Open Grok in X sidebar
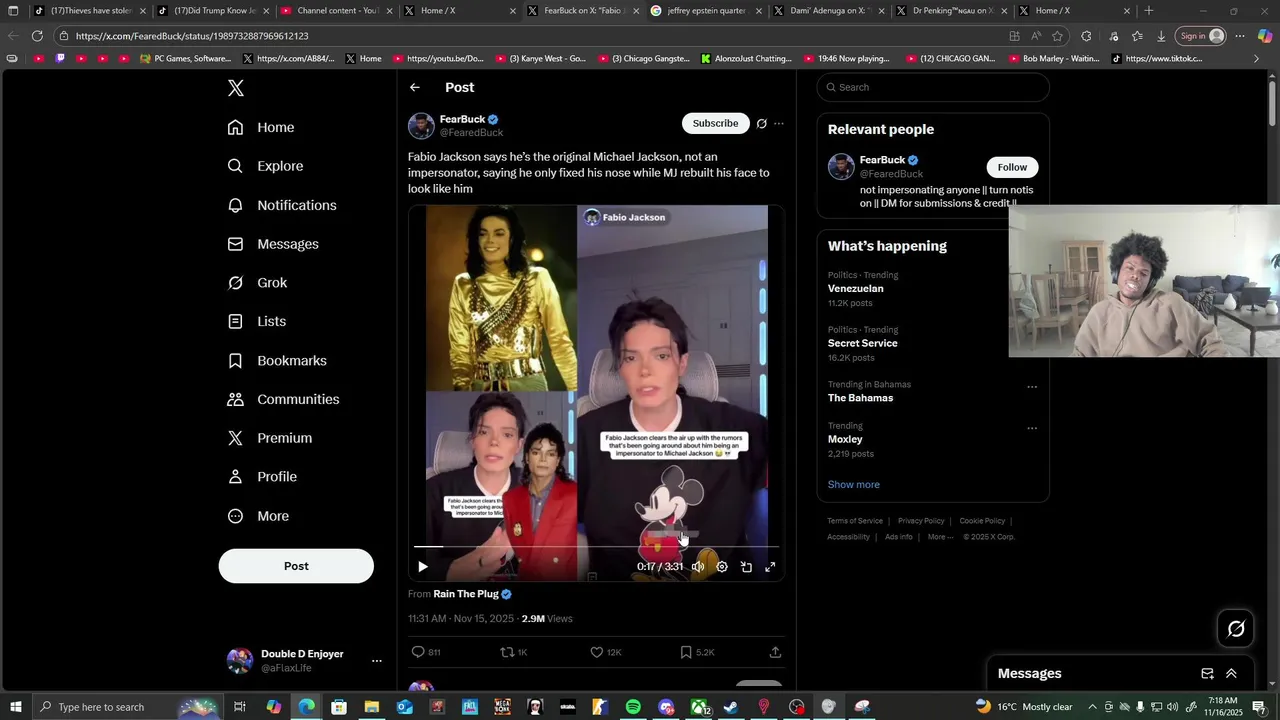Screen dimensions: 1280x720 tap(257, 283)
